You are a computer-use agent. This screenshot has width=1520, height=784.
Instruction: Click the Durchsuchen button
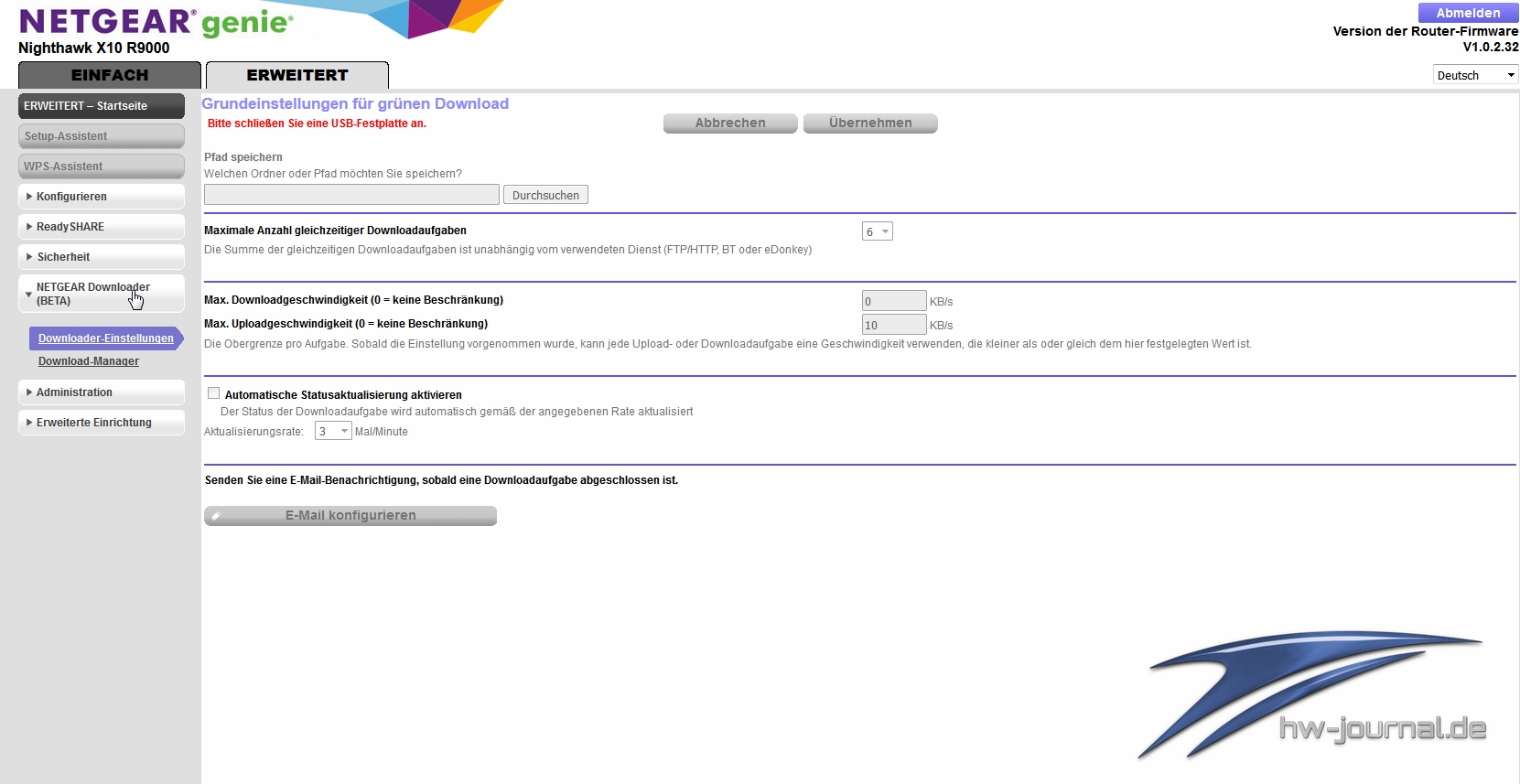[x=545, y=195]
